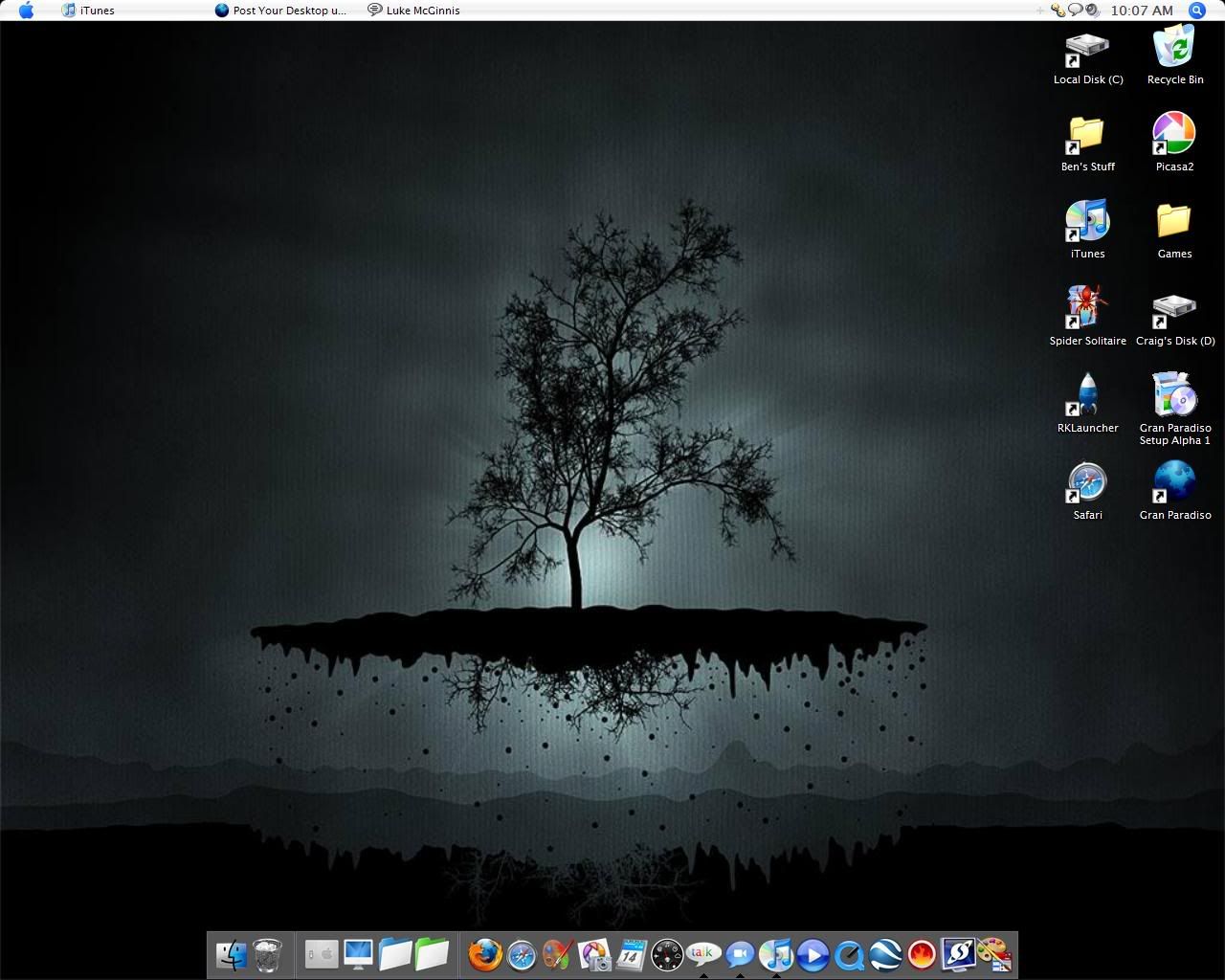Screen dimensions: 1225x980
Task: Open the calendar icon in the dock
Action: 631,954
